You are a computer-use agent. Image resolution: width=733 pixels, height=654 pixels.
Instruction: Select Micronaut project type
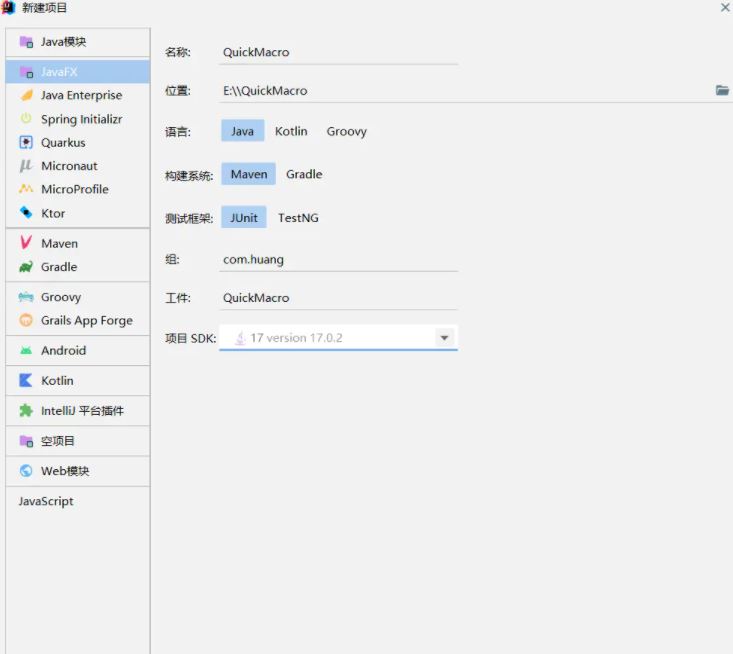pyautogui.click(x=78, y=166)
